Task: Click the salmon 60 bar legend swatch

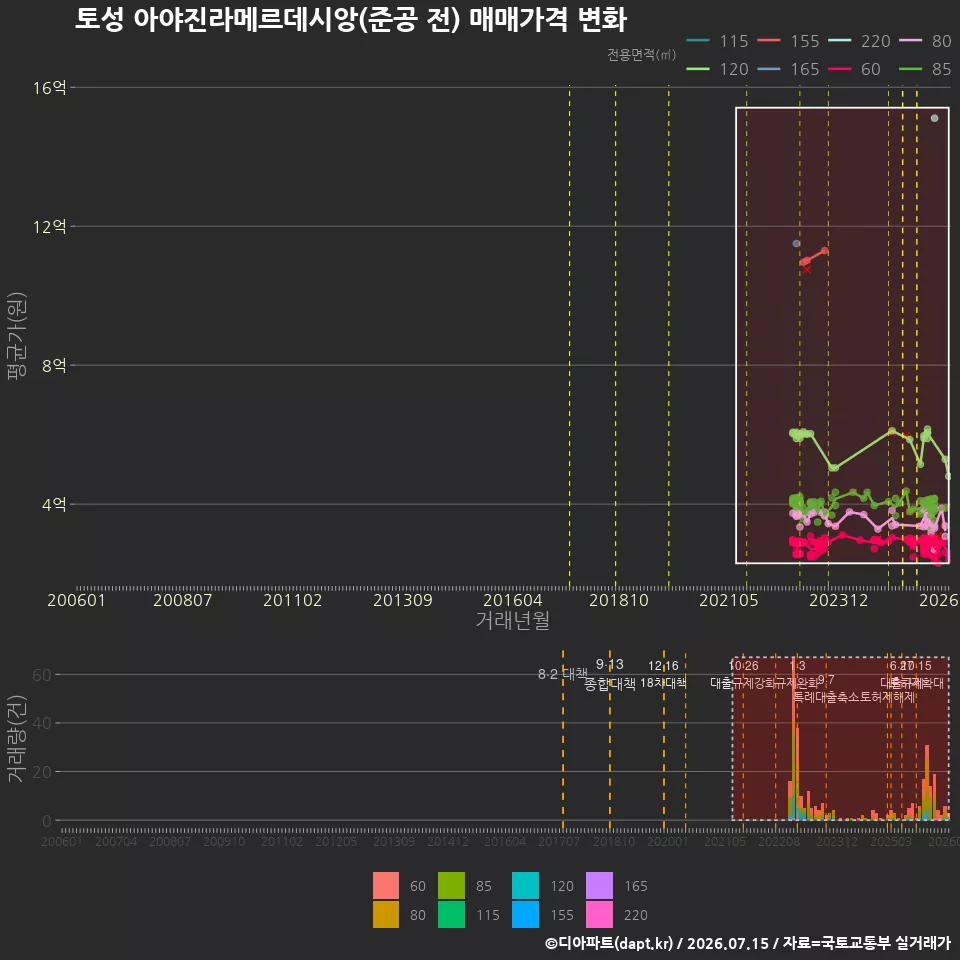Action: pos(386,885)
